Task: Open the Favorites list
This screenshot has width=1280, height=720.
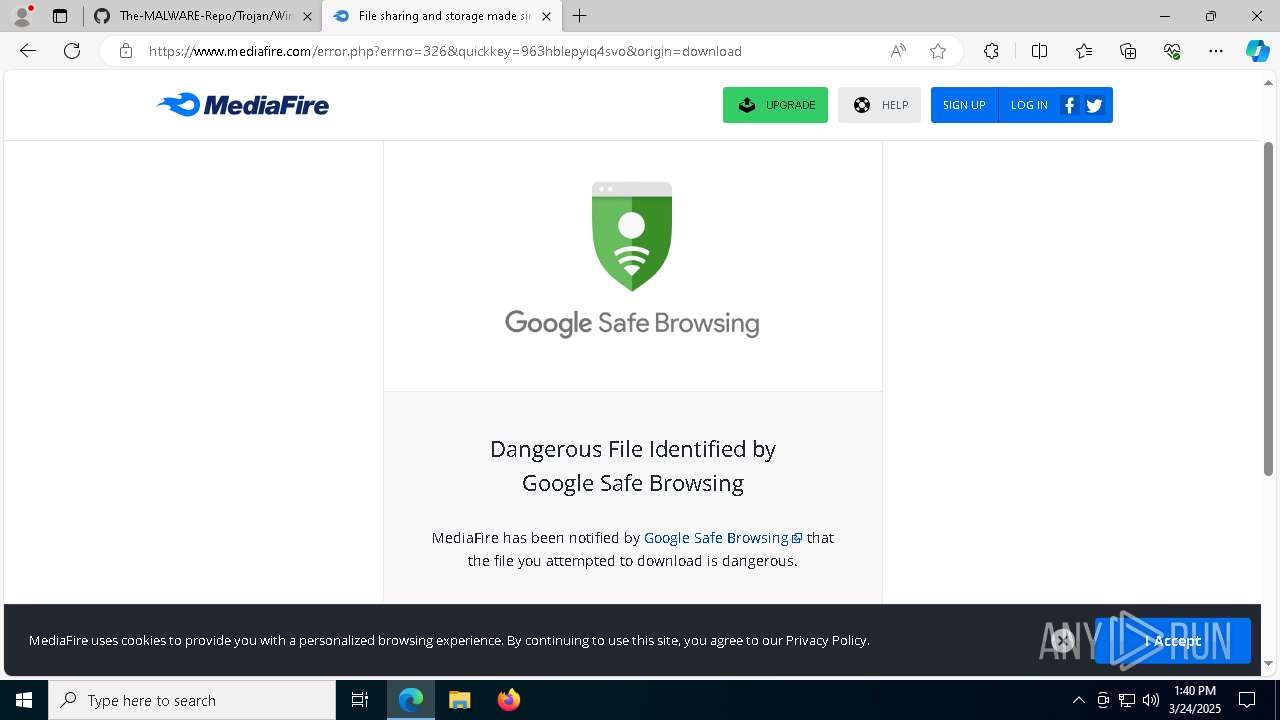Action: [1084, 51]
